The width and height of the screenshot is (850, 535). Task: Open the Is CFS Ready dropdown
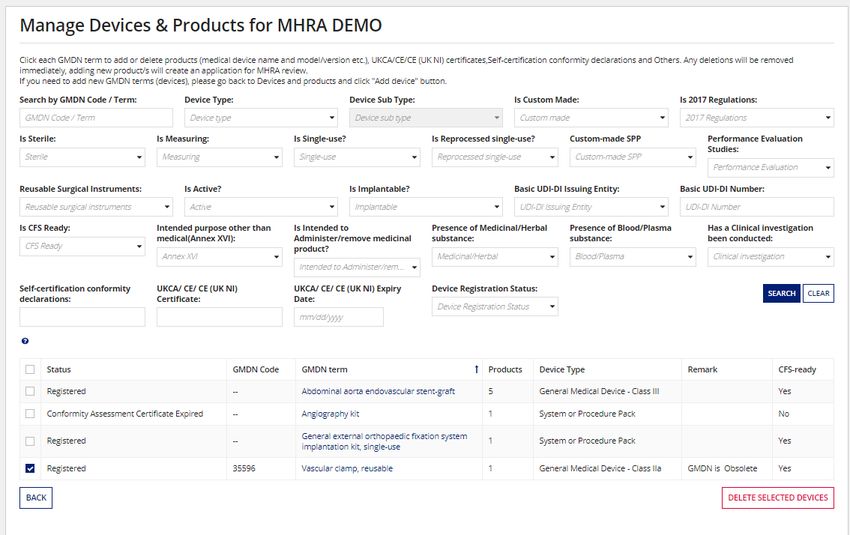(82, 246)
